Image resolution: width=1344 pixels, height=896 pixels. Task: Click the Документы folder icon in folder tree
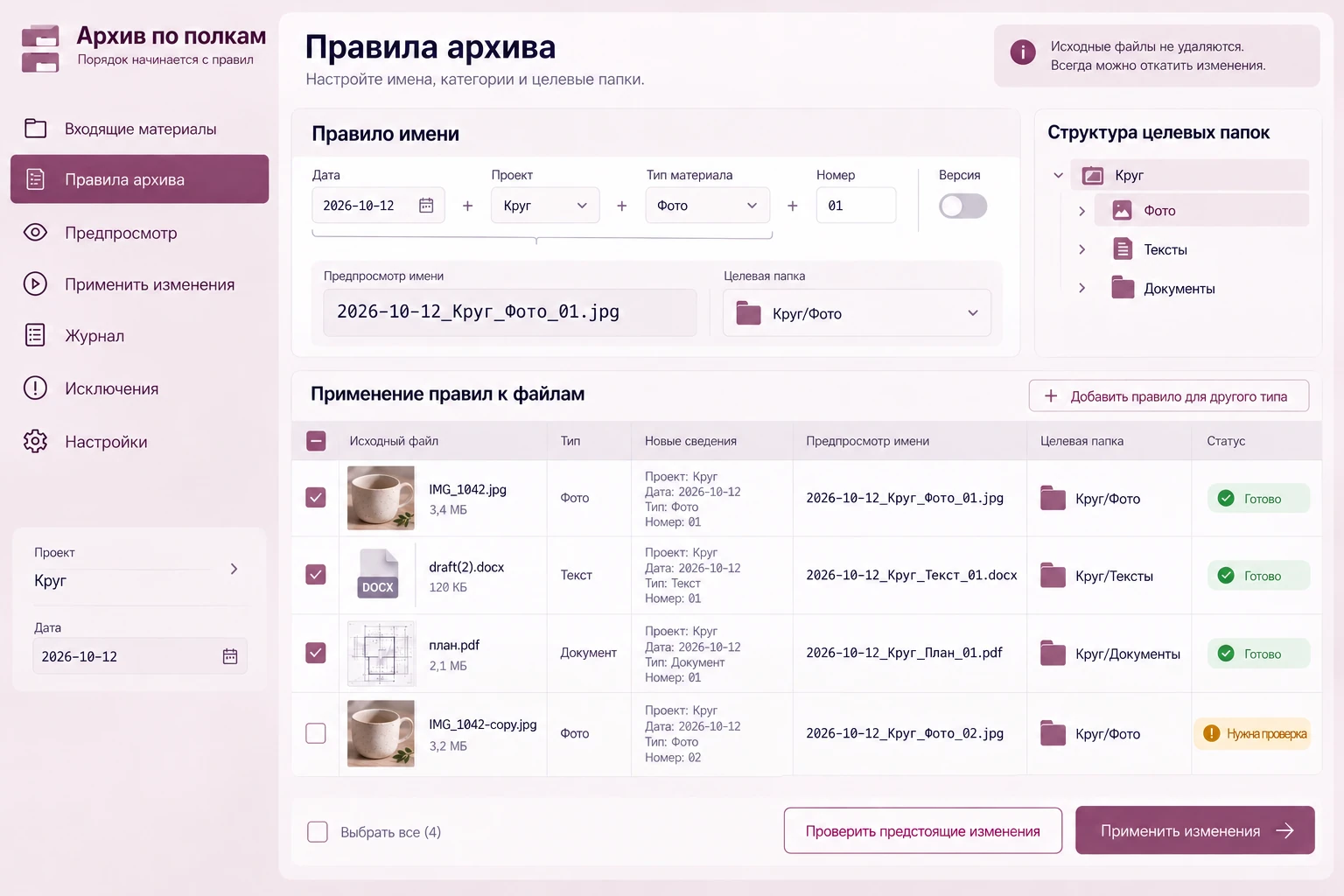coord(1123,287)
